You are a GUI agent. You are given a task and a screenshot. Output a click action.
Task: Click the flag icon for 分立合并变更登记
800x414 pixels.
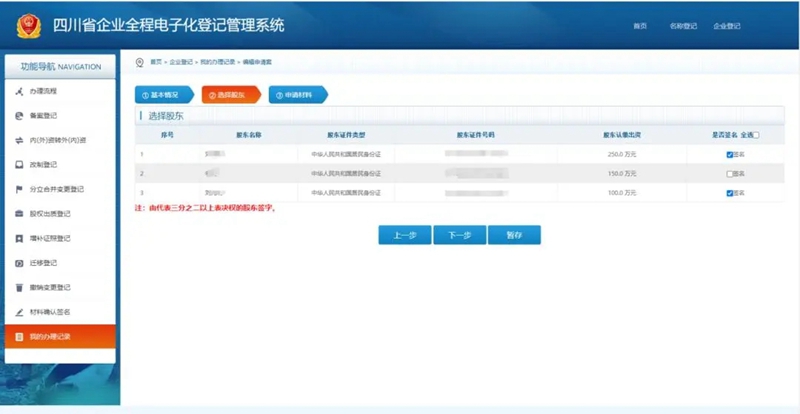pos(19,189)
